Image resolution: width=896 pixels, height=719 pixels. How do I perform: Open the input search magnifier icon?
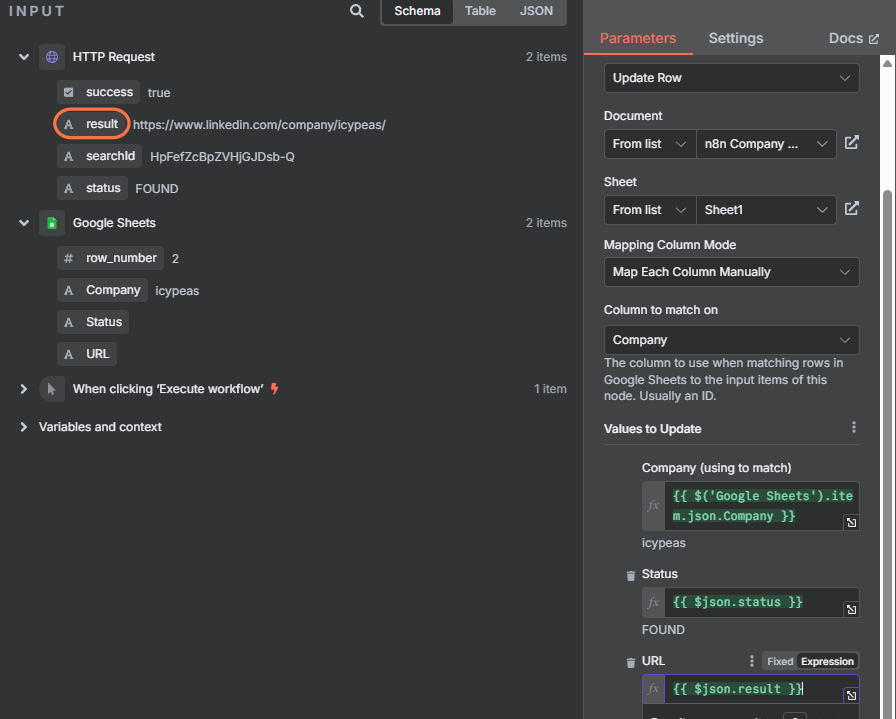(x=357, y=11)
